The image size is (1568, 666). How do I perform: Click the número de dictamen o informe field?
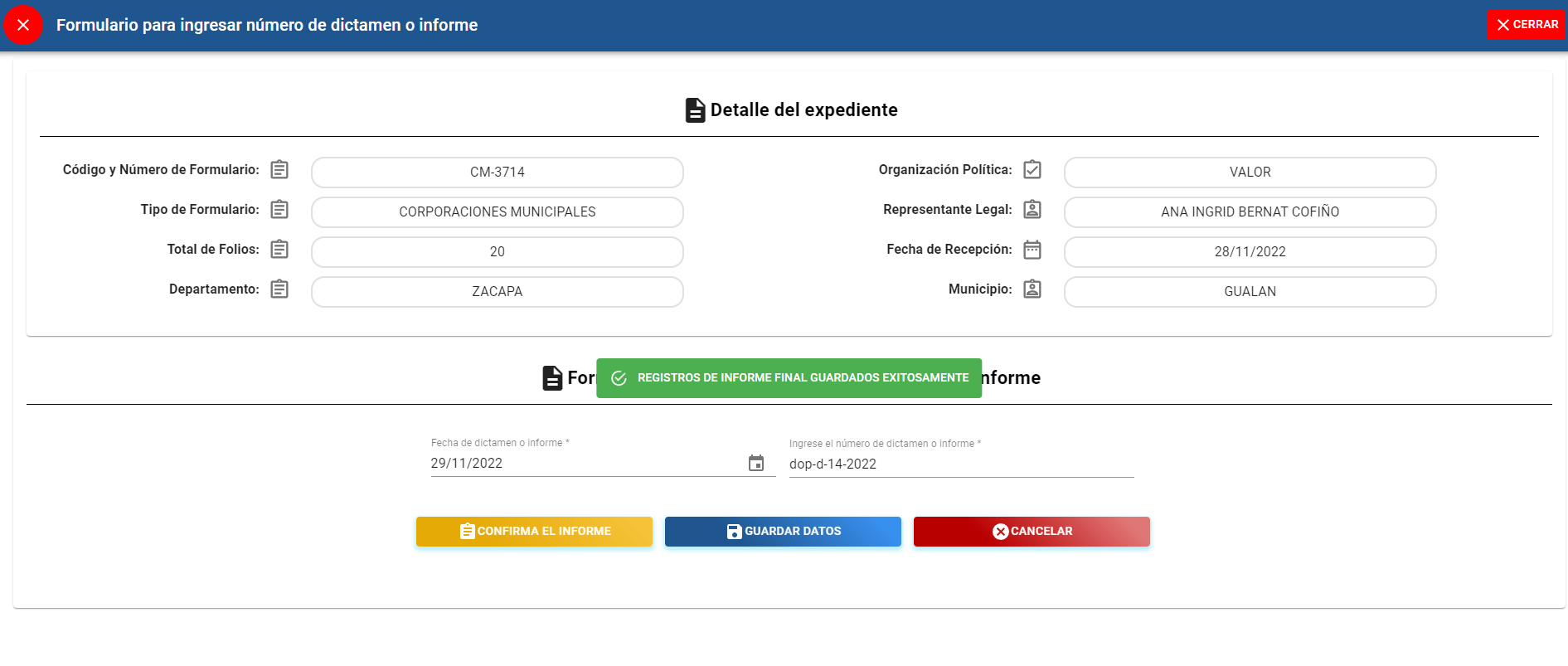point(960,464)
